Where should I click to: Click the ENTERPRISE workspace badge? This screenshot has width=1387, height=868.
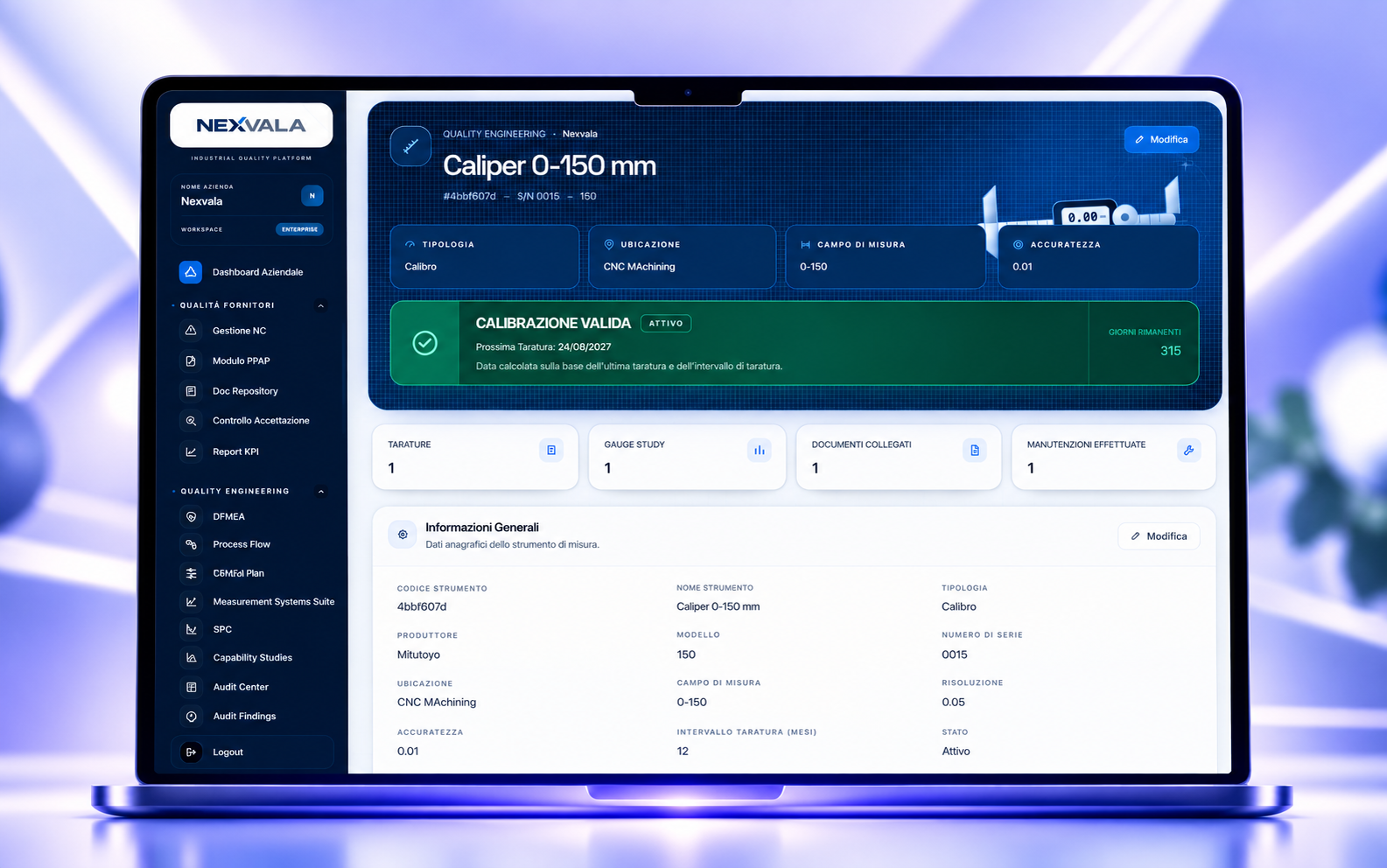coord(299,229)
